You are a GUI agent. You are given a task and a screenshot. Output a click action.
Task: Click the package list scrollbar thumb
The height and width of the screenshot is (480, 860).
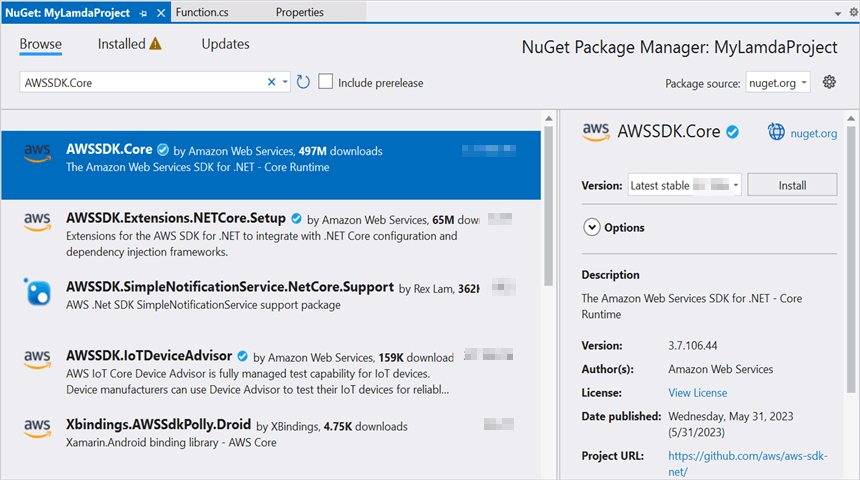click(548, 206)
